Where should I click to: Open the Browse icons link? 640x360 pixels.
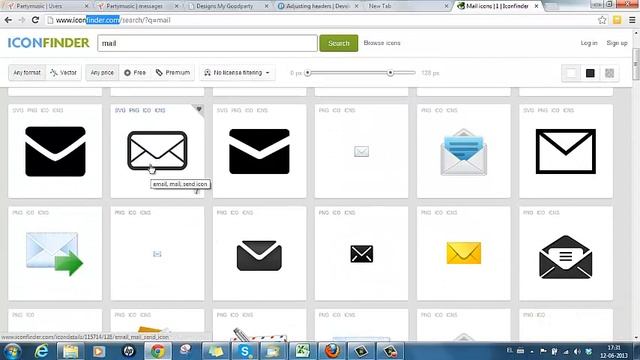pyautogui.click(x=382, y=43)
